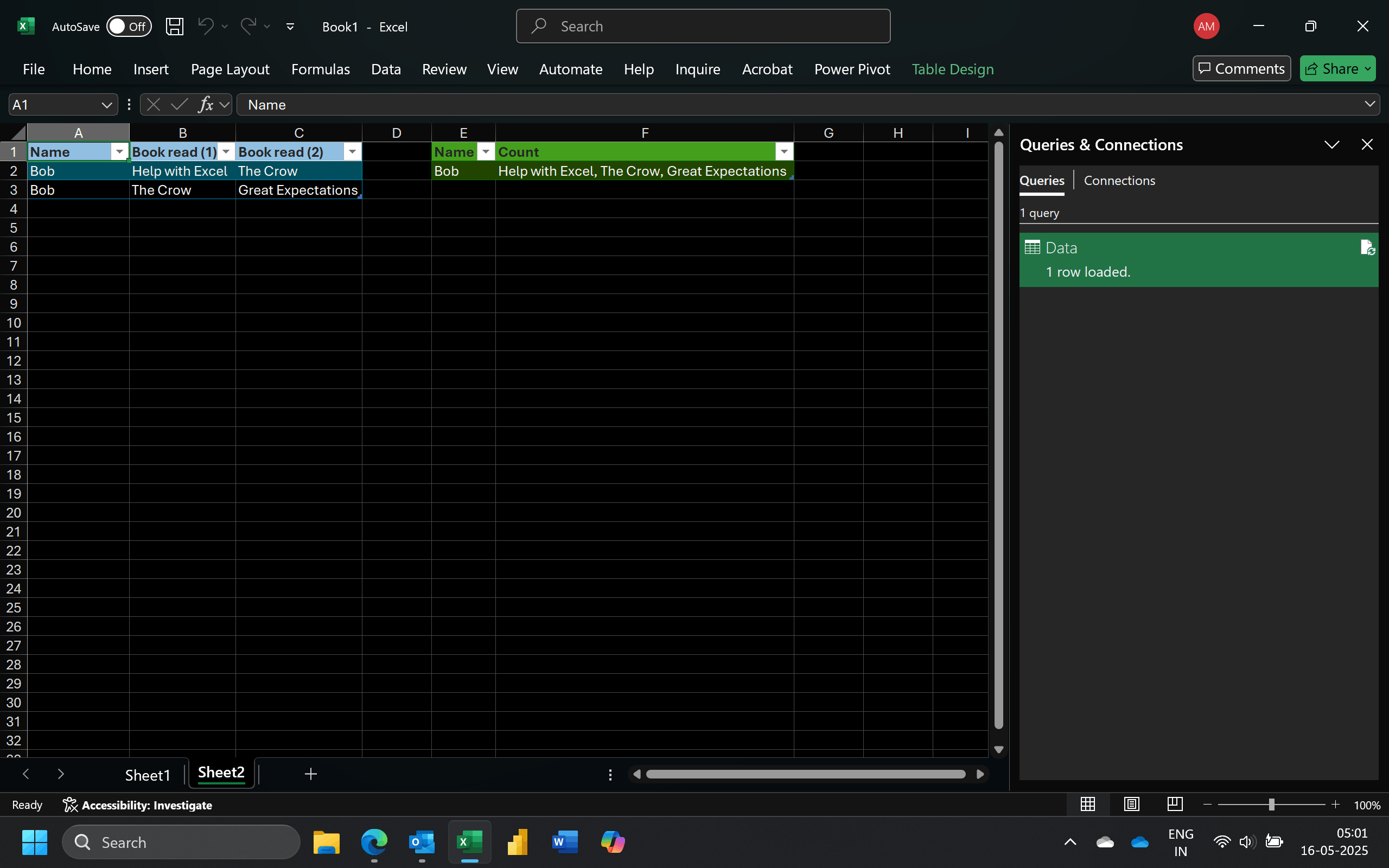This screenshot has height=868, width=1389.
Task: Toggle AutoSave switch on
Action: (129, 27)
